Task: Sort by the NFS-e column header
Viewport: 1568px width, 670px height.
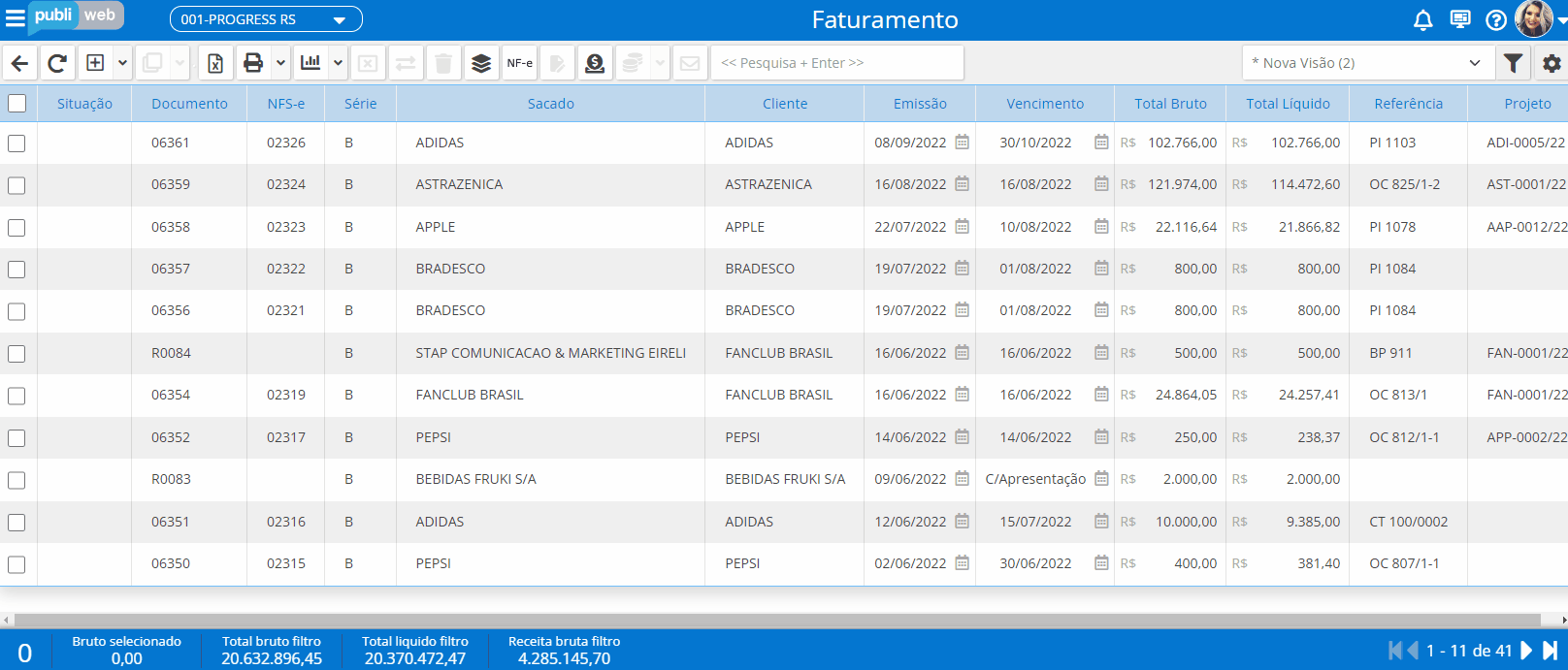Action: 286,104
